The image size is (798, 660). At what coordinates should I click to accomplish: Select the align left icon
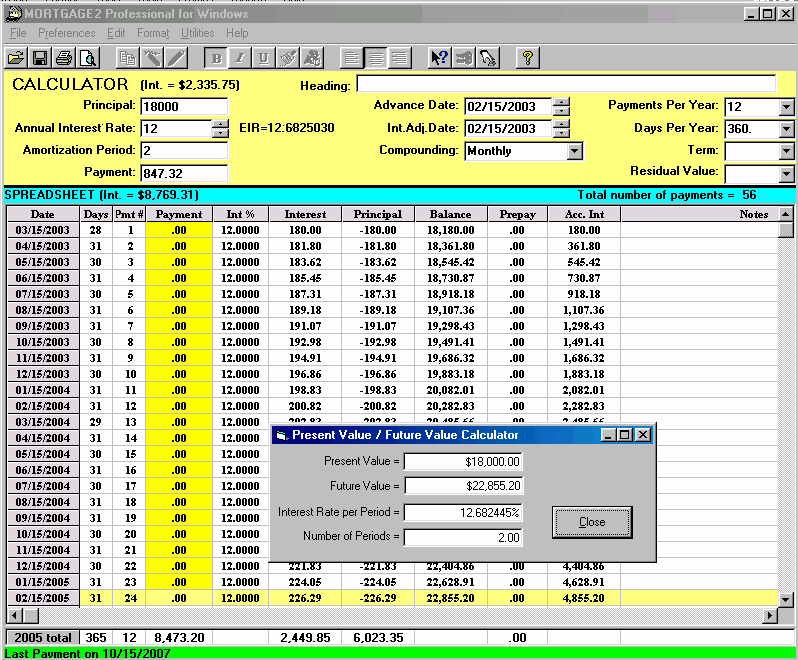coord(351,57)
